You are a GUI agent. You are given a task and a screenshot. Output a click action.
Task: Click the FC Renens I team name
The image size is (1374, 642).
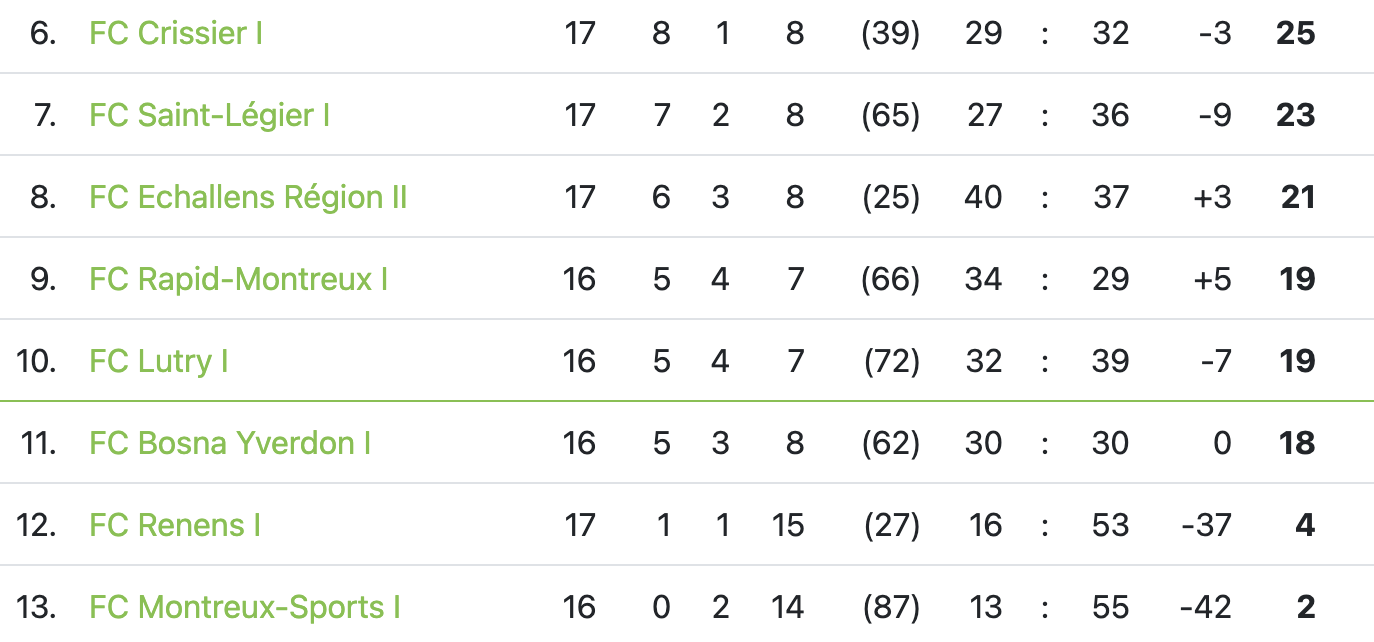pos(175,525)
